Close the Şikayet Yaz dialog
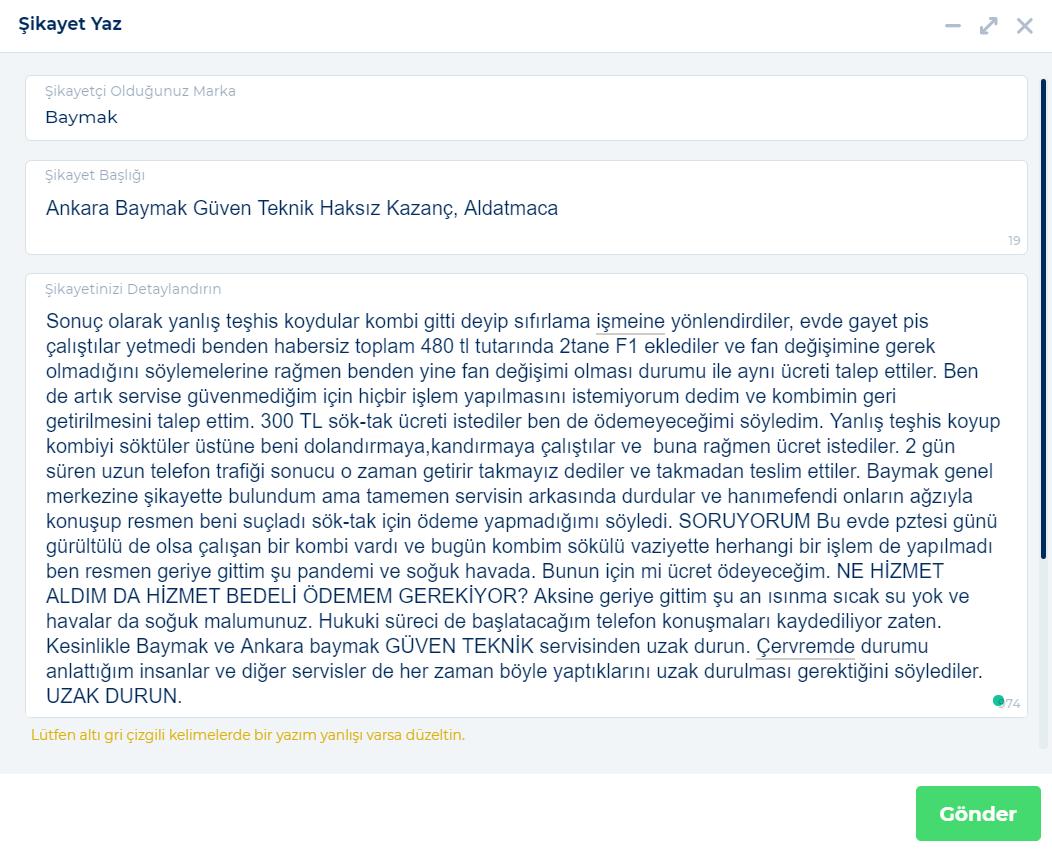1052x850 pixels. [1024, 26]
